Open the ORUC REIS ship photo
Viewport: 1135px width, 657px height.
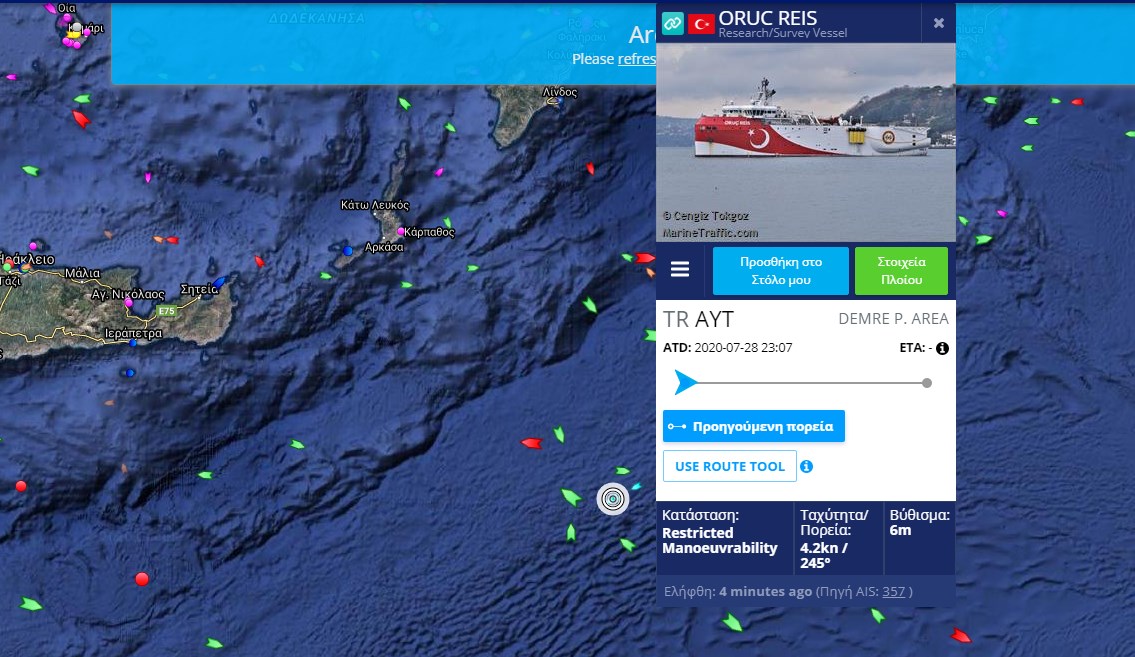click(806, 142)
